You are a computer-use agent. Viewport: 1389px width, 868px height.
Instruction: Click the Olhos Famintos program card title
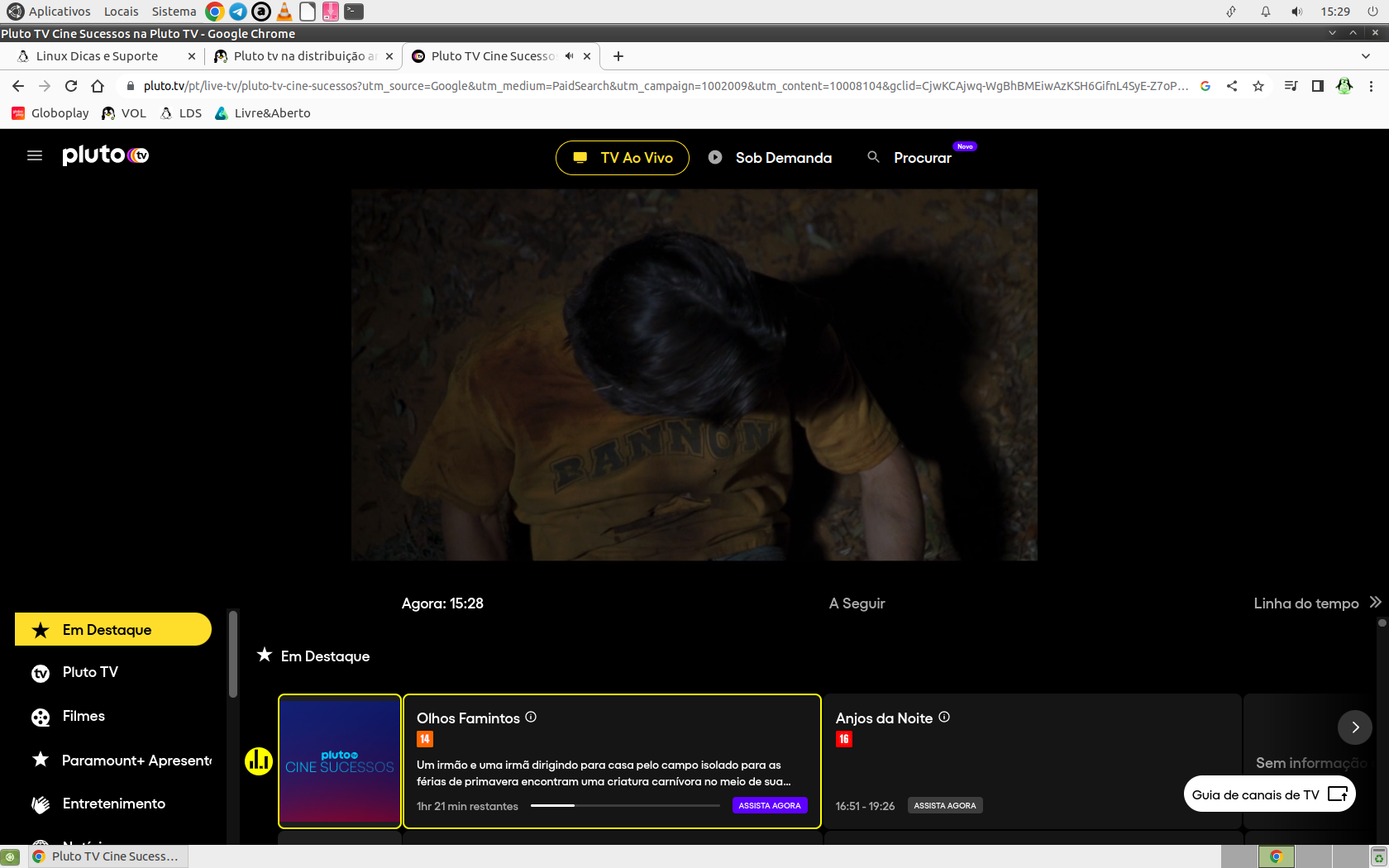468,718
